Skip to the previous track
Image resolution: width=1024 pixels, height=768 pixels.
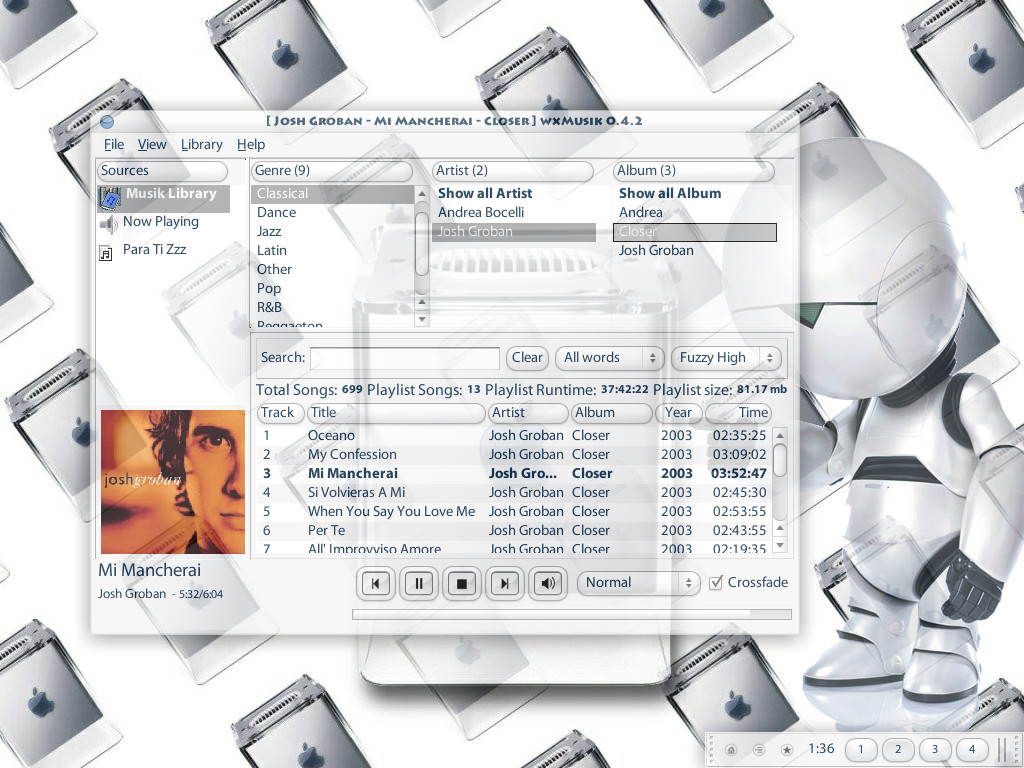[x=376, y=583]
